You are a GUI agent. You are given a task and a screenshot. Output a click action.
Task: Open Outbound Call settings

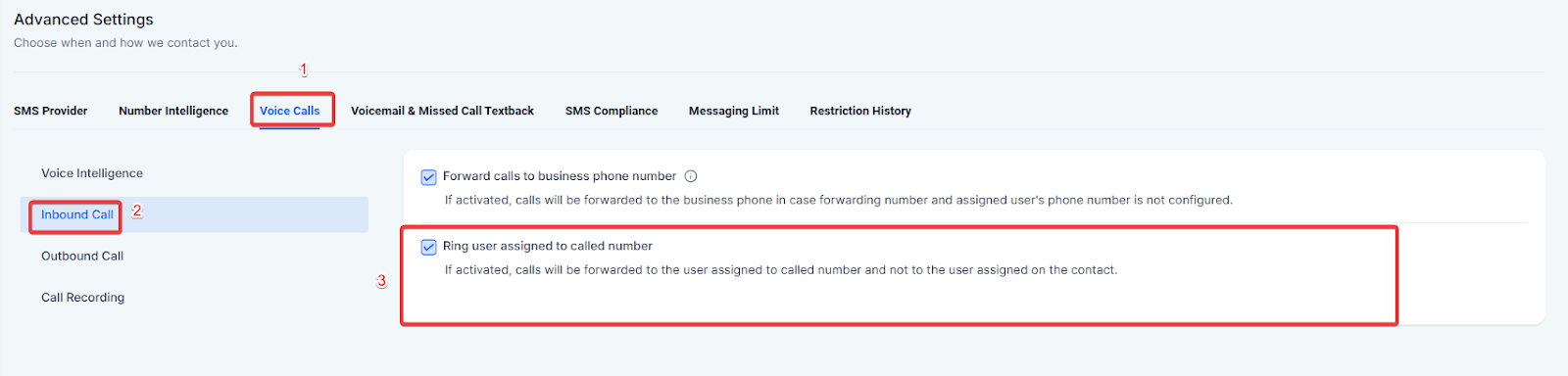(82, 256)
